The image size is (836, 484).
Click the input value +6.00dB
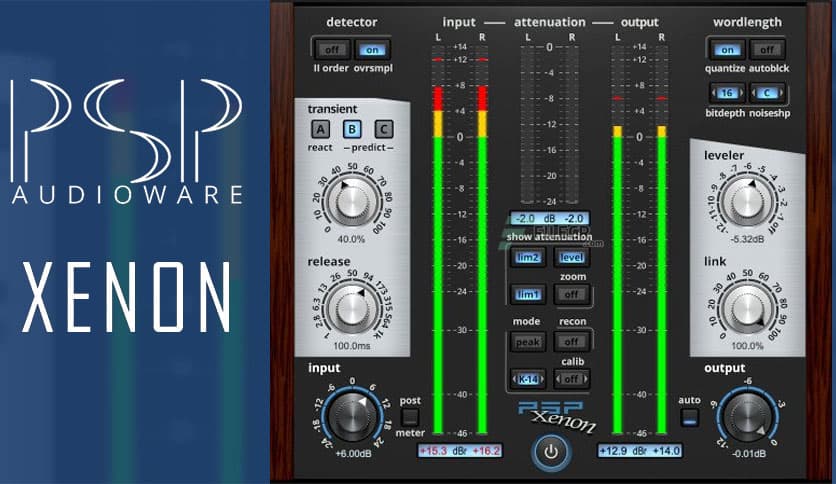353,454
